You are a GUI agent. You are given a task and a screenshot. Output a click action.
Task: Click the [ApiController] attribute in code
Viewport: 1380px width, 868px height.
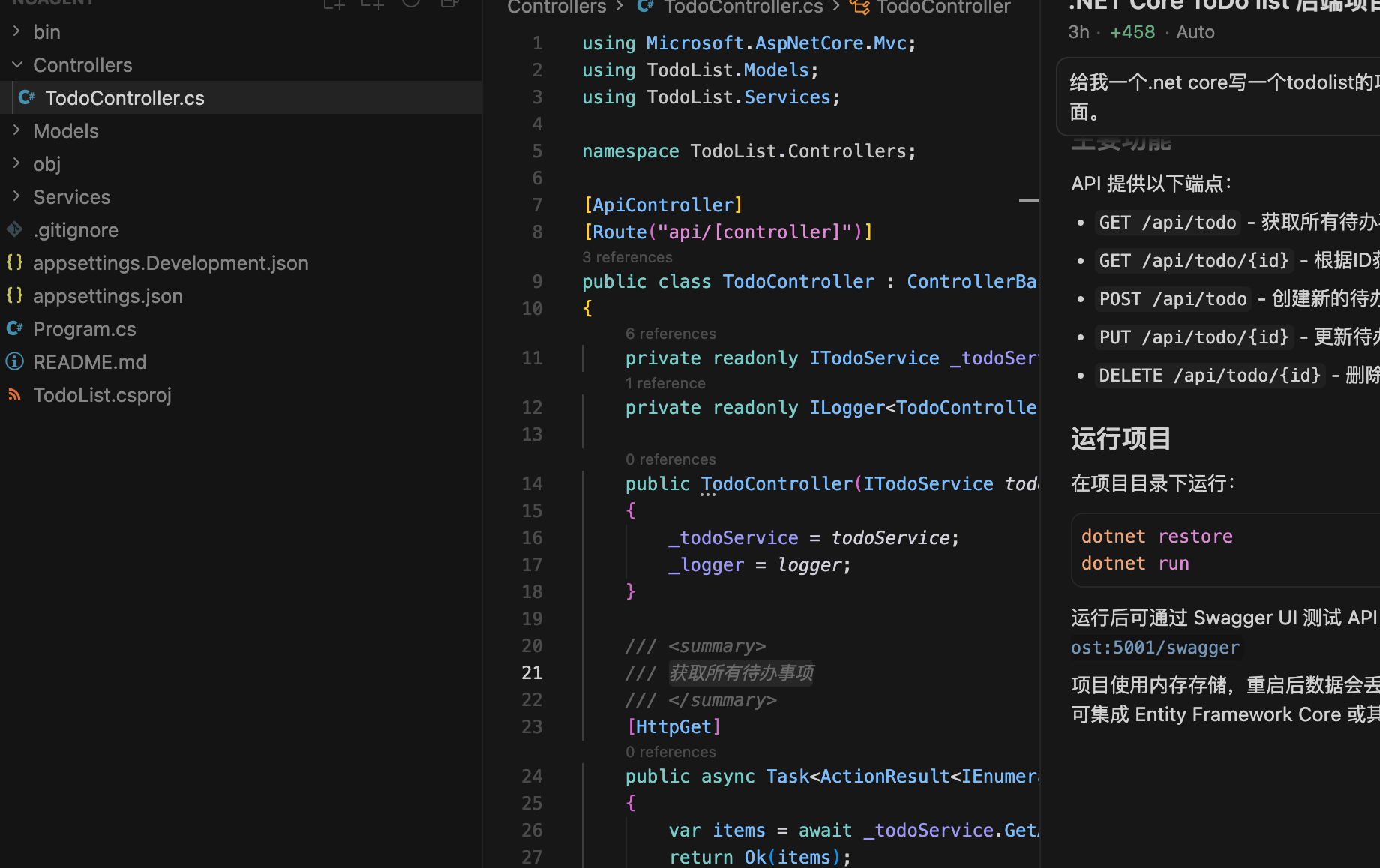pos(663,205)
